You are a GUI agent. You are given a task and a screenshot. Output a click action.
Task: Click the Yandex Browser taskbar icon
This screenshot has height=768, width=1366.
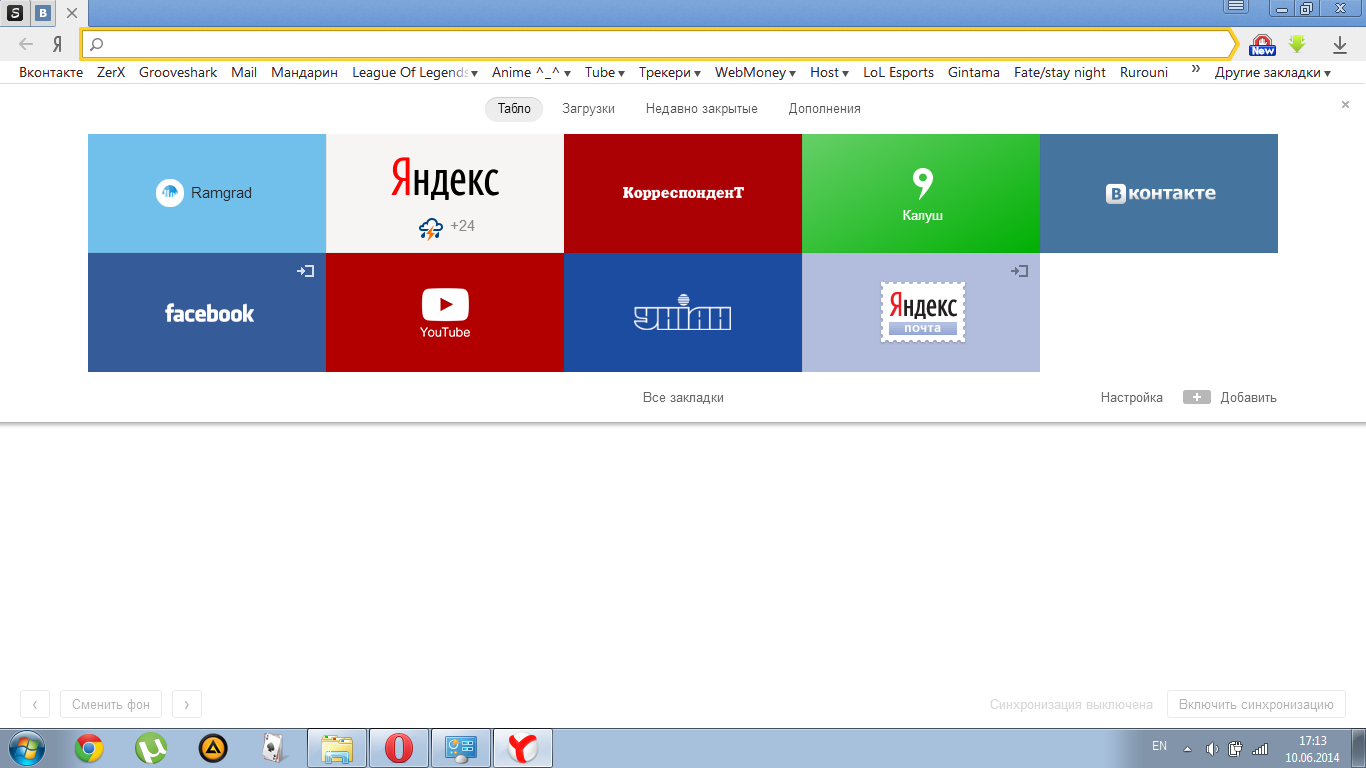tap(523, 748)
